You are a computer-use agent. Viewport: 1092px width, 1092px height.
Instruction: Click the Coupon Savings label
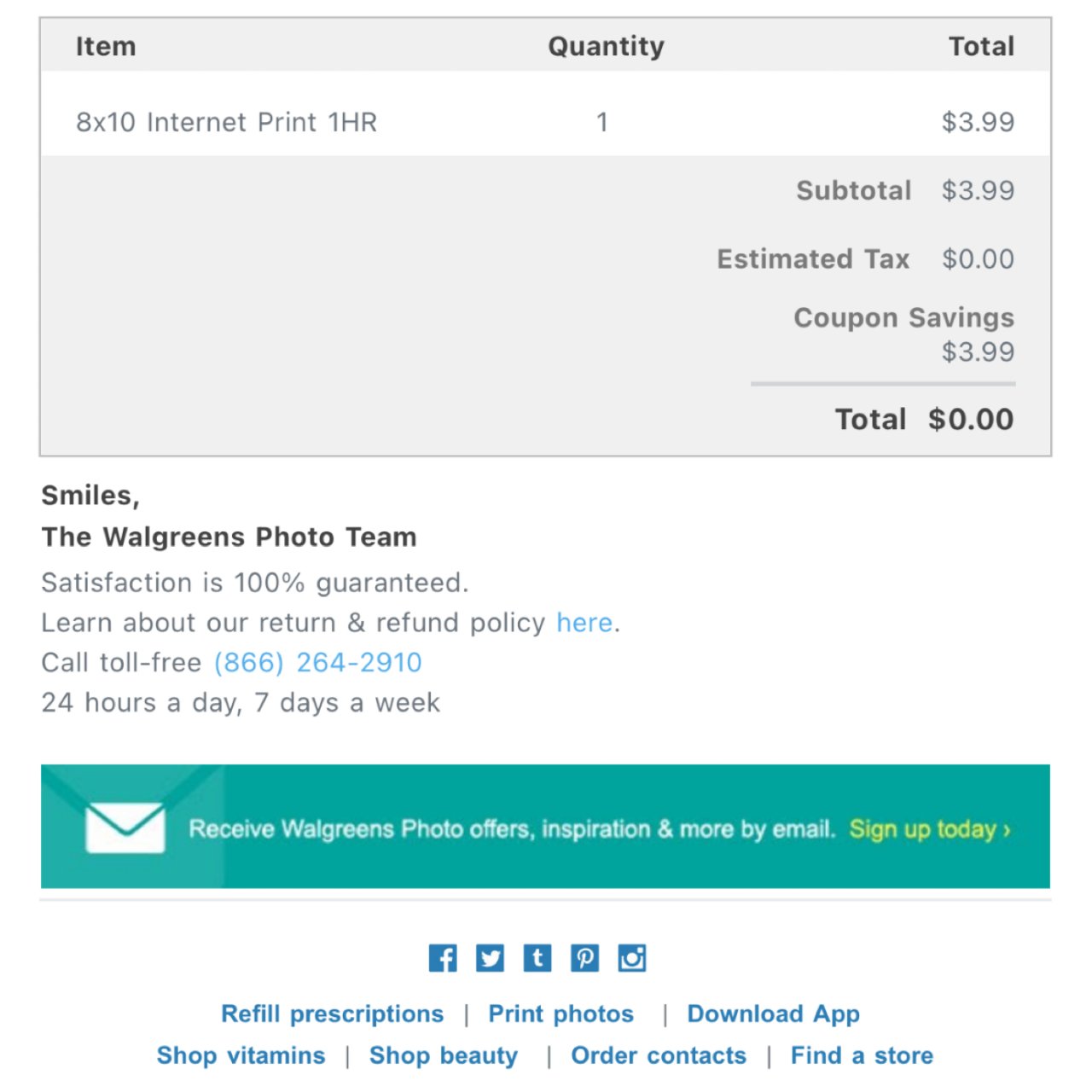pos(903,317)
